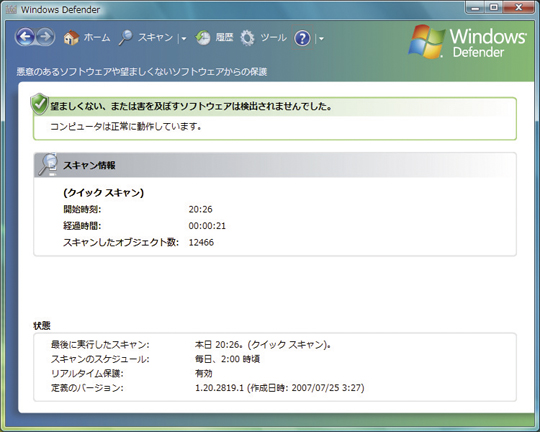Screen dimensions: 540x432
Task: Click the definition version 1.20.2819.1 text
Action: pyautogui.click(x=280, y=388)
